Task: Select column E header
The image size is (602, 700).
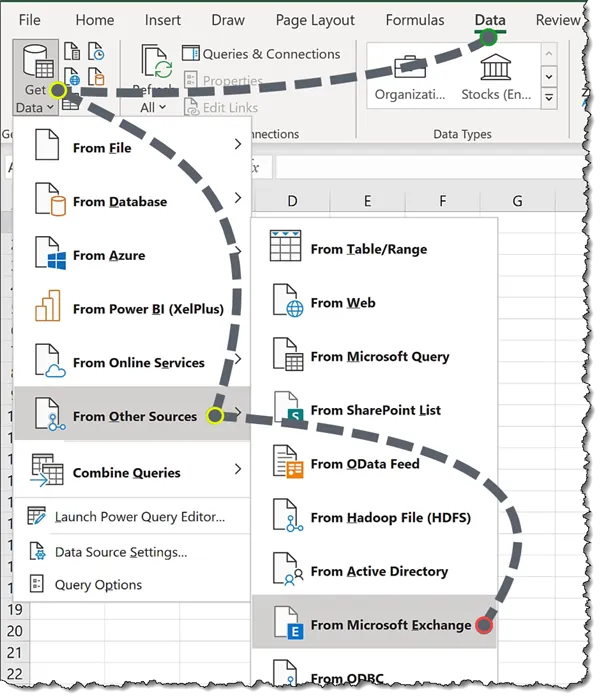Action: [x=367, y=202]
